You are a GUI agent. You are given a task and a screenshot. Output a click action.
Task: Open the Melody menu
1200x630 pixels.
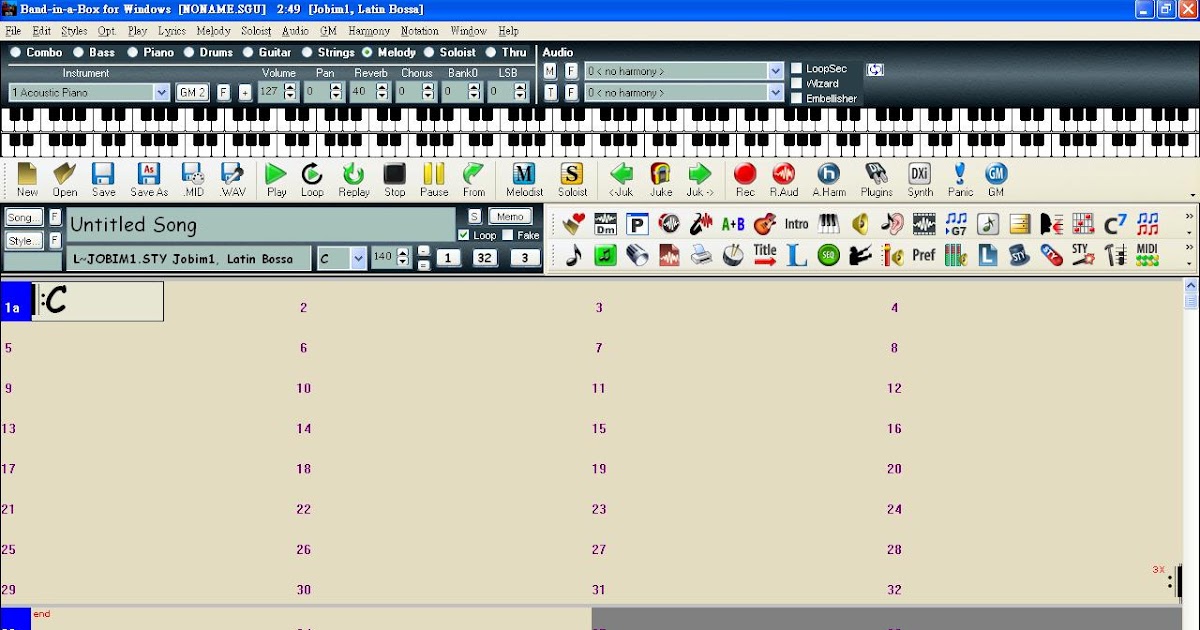(x=213, y=31)
